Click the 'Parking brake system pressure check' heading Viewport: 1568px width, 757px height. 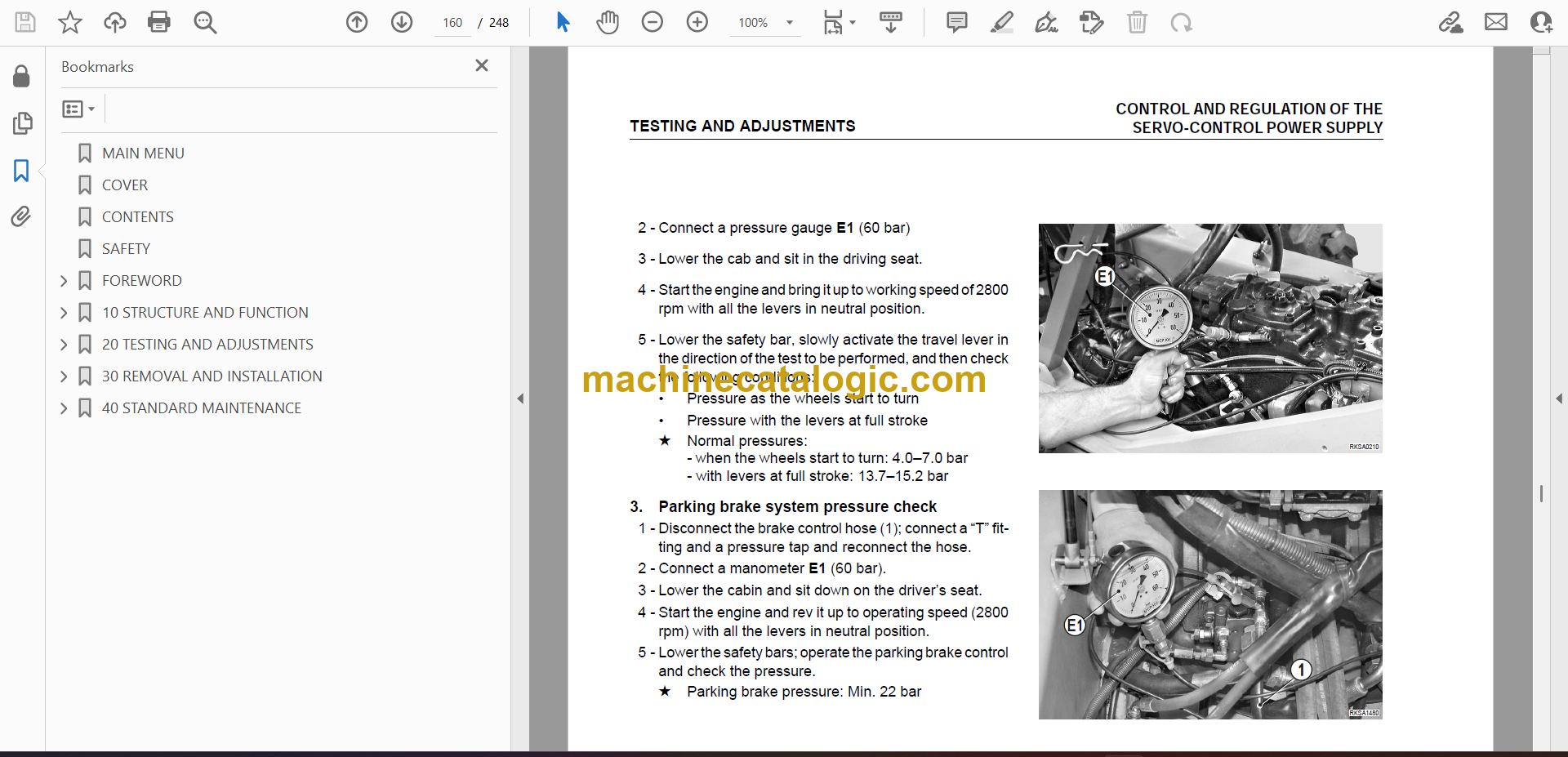click(x=797, y=506)
